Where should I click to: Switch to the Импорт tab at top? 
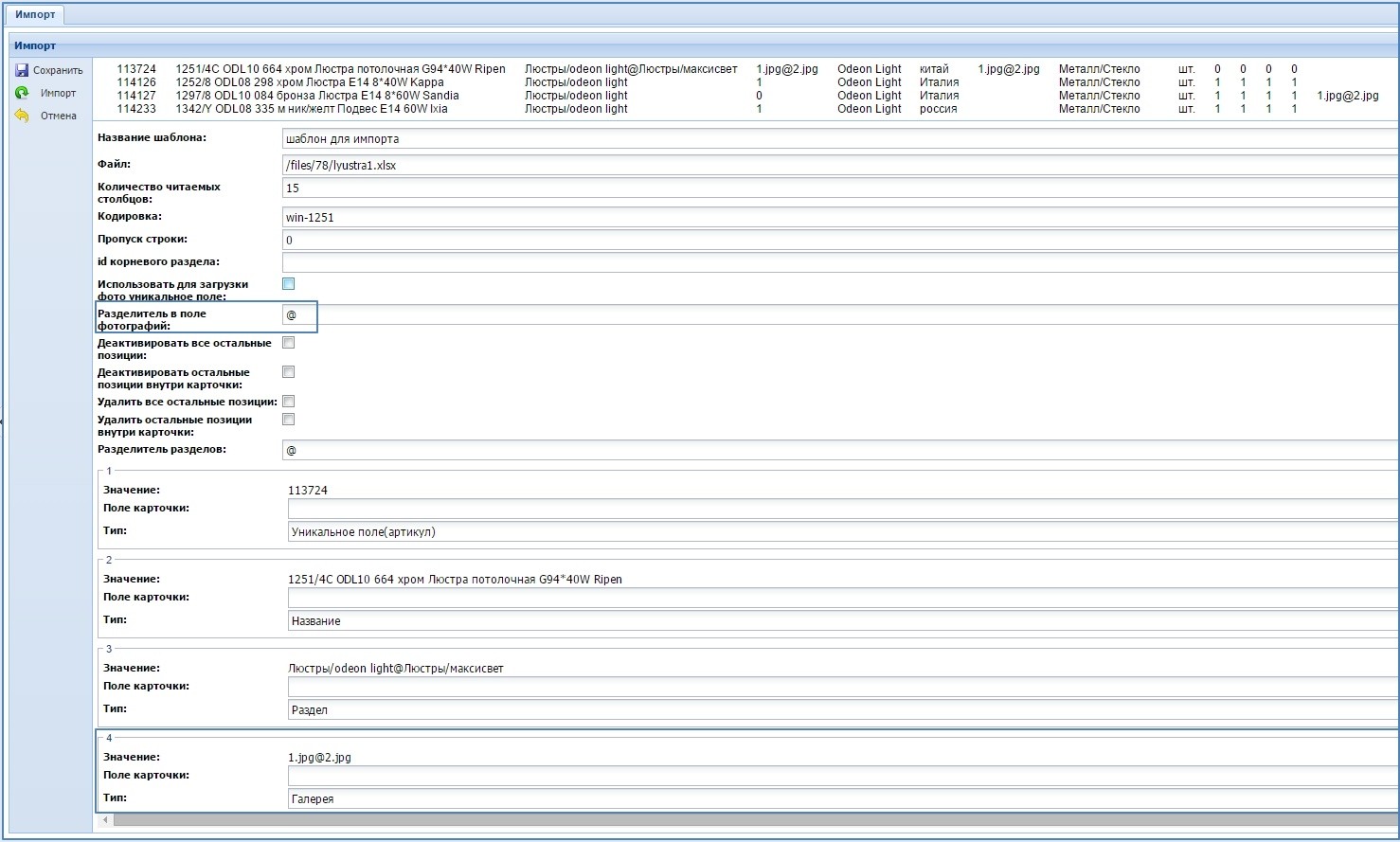(x=35, y=14)
